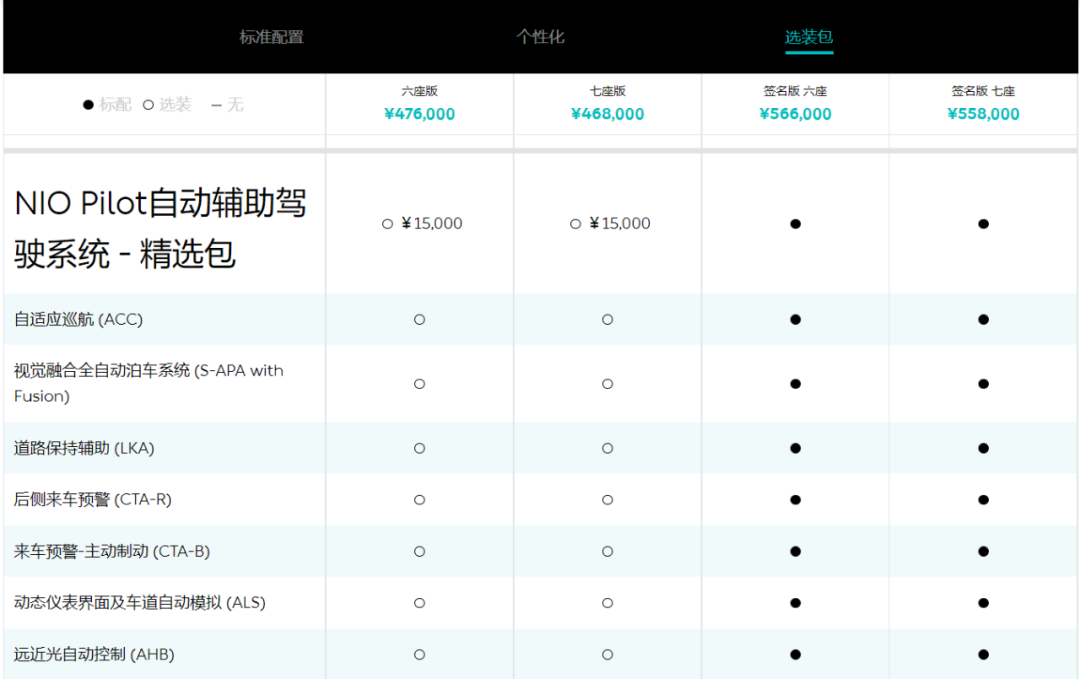Click the CTA-R standard dot in 签名版 六座

point(796,500)
